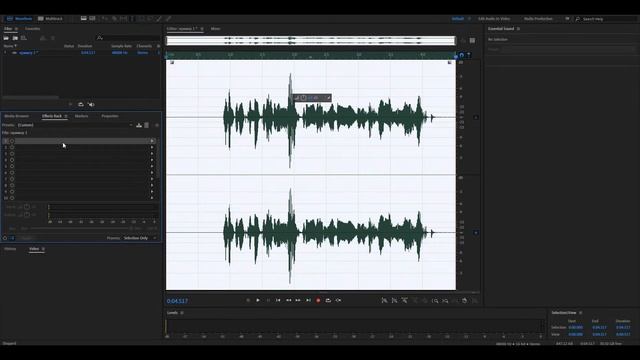Screen dimensions: 640x360
Task: Open effect menu arrow for slot 3
Action: (152, 154)
